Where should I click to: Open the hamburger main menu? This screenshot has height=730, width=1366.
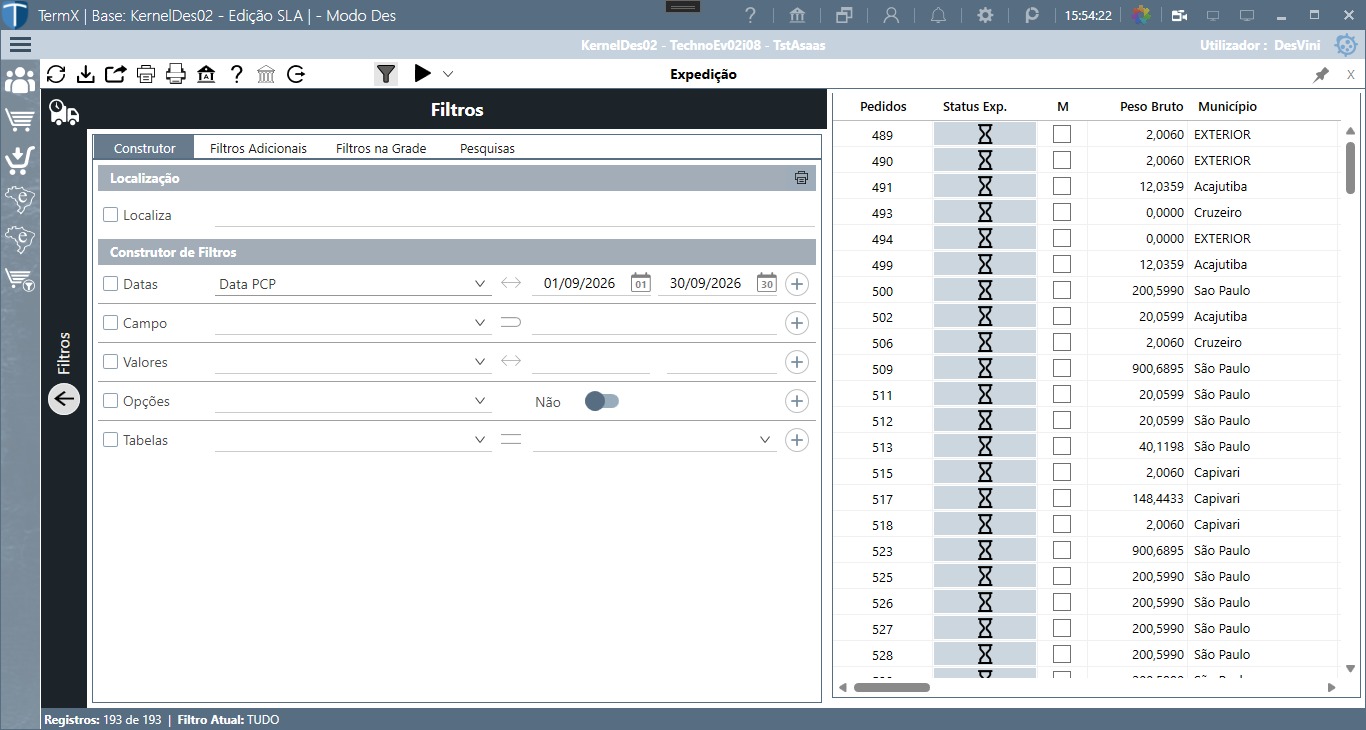(x=20, y=45)
